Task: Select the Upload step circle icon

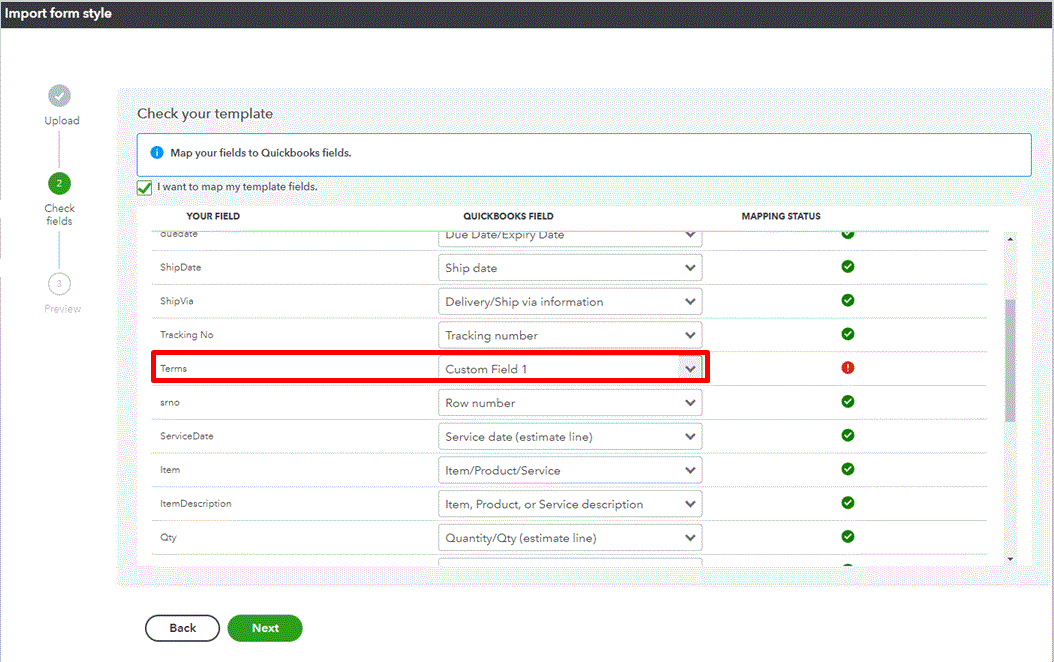Action: (x=60, y=98)
